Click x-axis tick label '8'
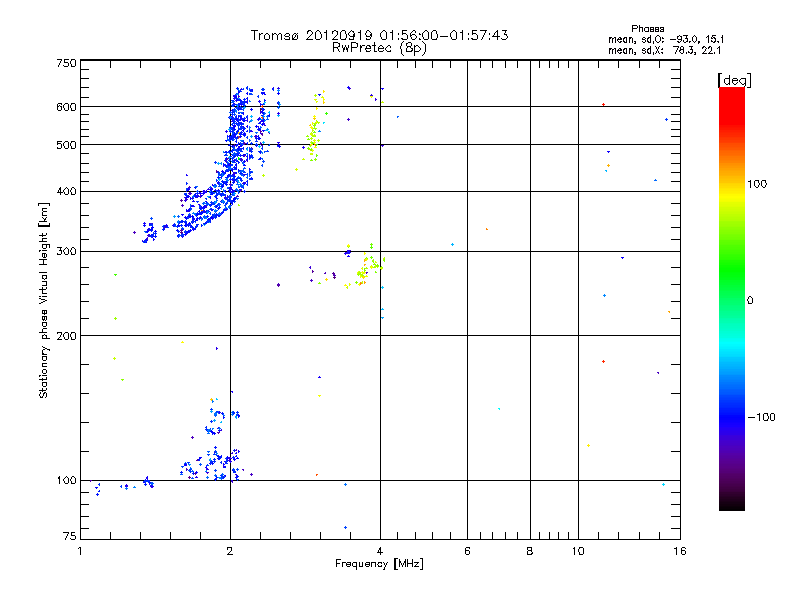 (530, 551)
